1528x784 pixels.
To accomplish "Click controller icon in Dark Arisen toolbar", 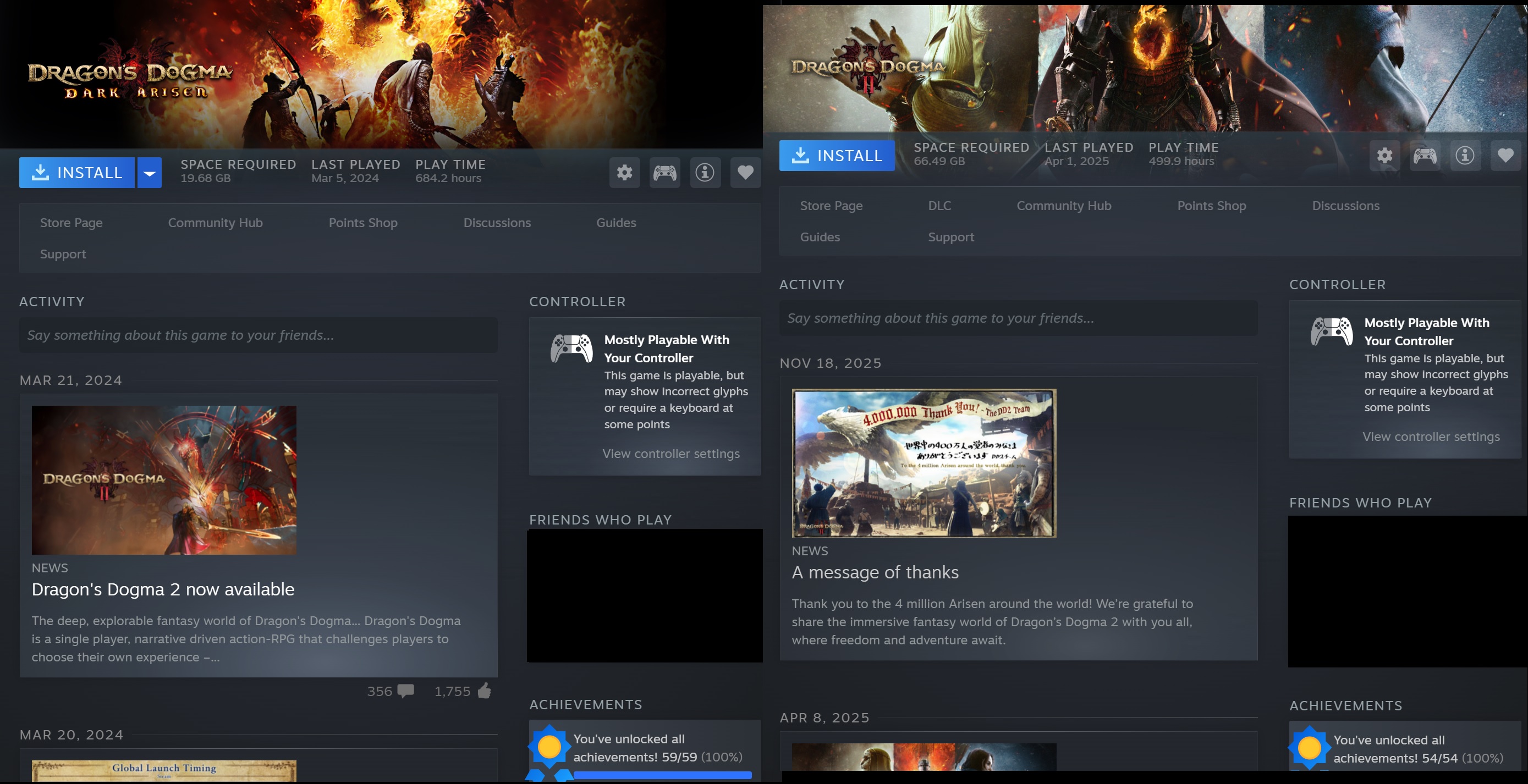I will (664, 173).
